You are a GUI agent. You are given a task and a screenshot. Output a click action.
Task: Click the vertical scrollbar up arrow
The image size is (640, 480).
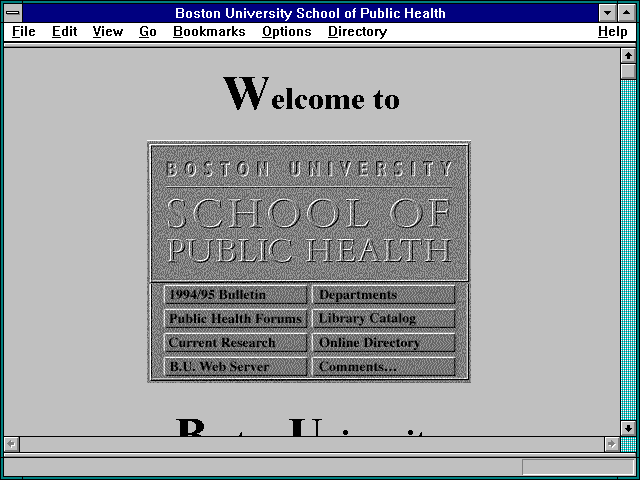(x=628, y=56)
